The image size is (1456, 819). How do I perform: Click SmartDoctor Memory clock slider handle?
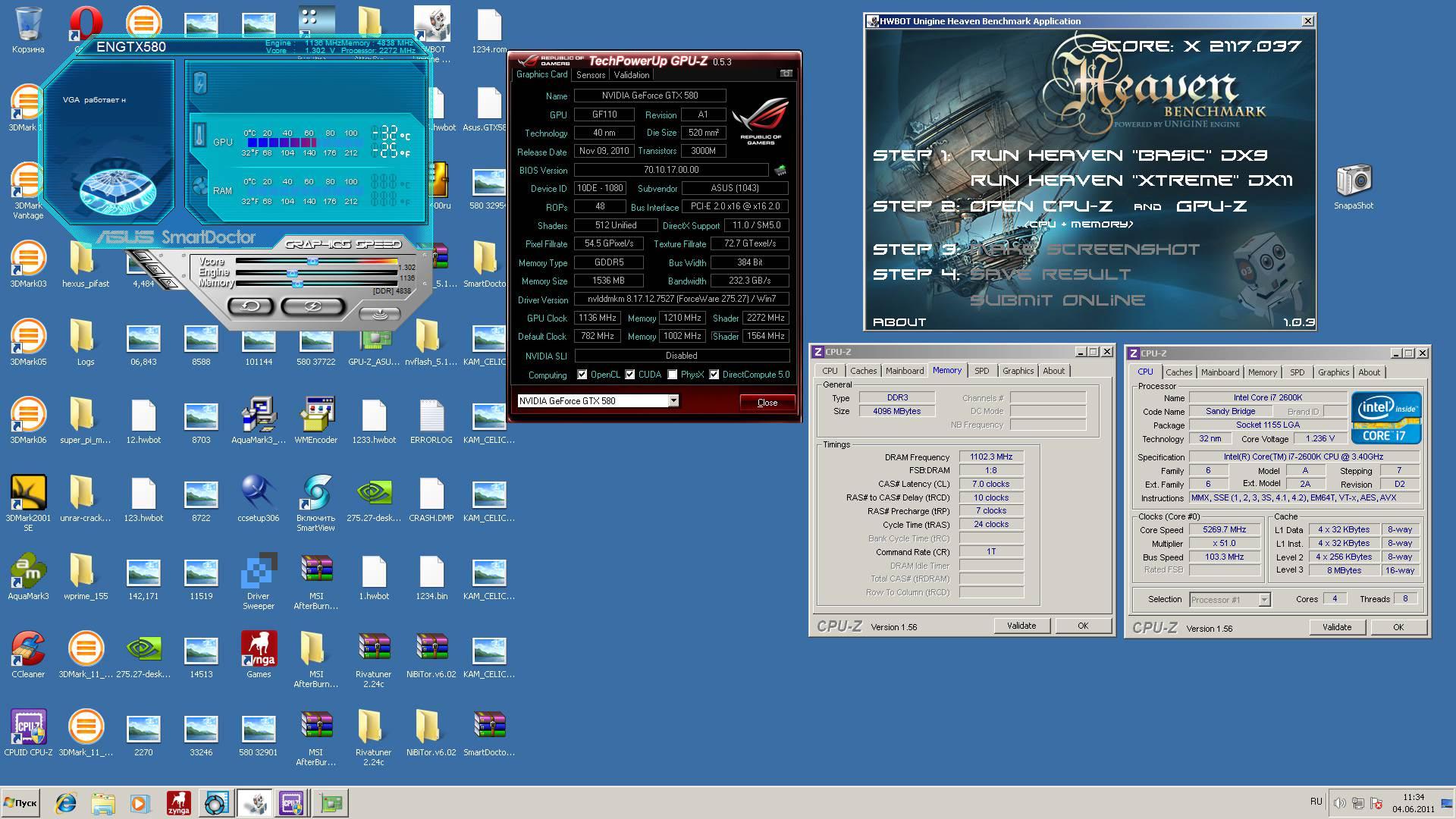[297, 284]
